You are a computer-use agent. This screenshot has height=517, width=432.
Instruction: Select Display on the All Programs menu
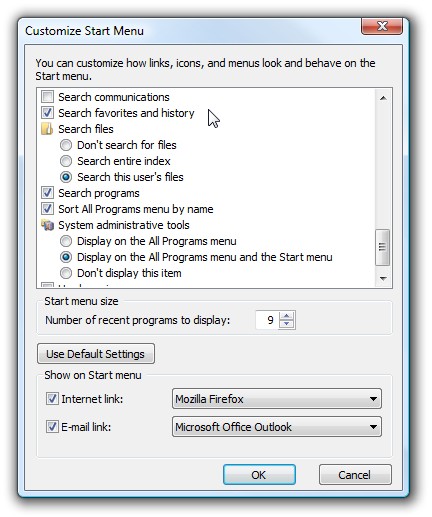pos(66,241)
